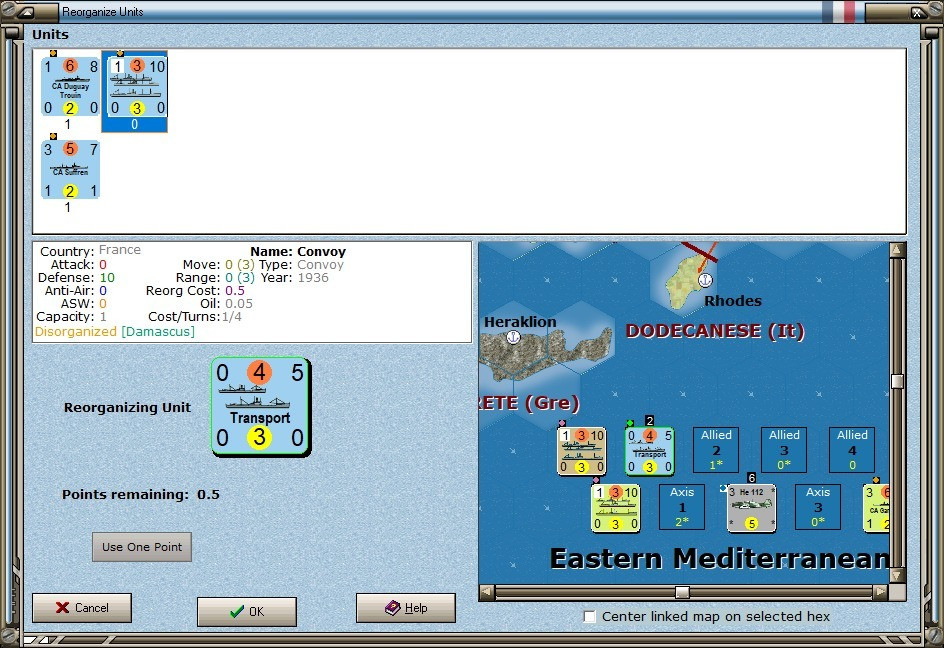Click the Heraklion port anchor icon
The width and height of the screenshot is (944, 648).
click(x=513, y=337)
